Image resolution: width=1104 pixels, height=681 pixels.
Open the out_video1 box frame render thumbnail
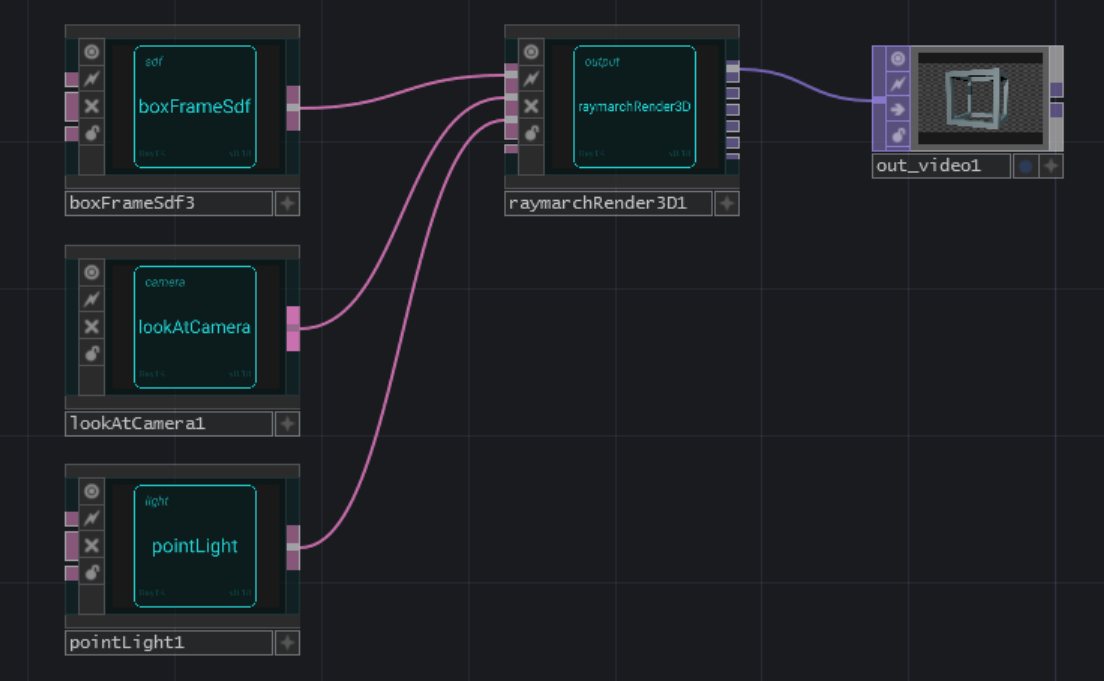click(980, 99)
